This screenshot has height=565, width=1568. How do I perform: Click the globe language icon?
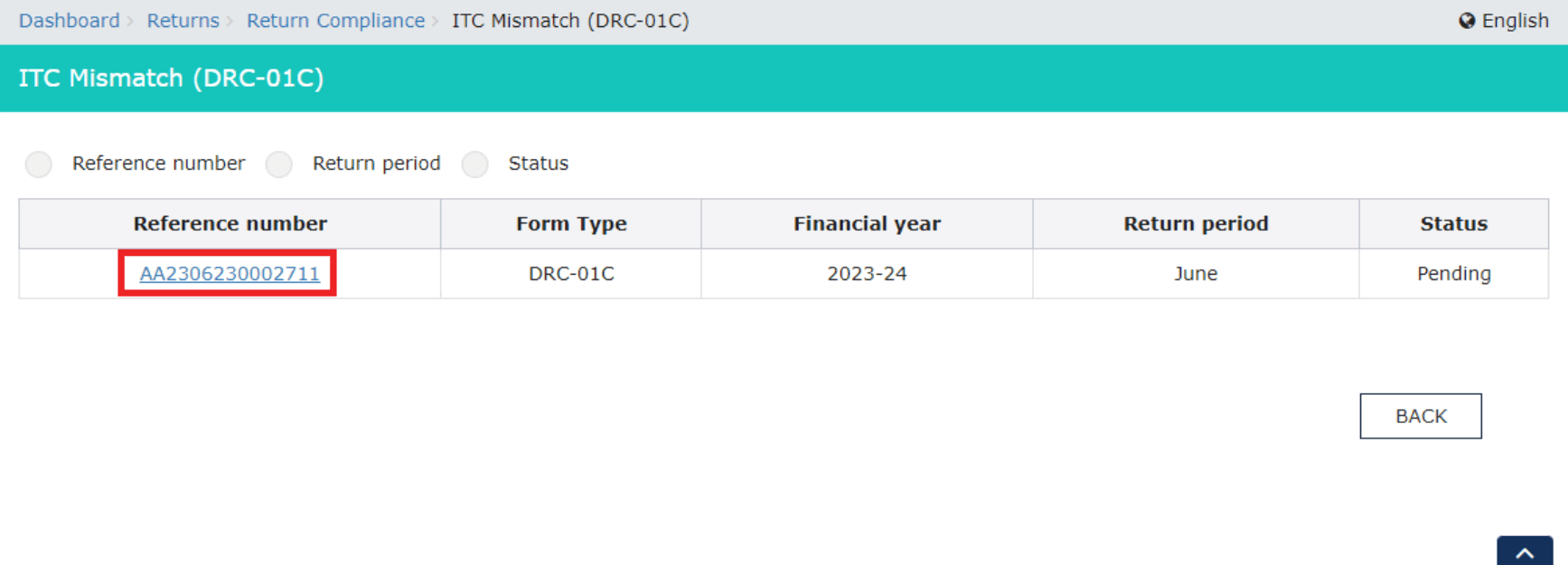tap(1466, 21)
